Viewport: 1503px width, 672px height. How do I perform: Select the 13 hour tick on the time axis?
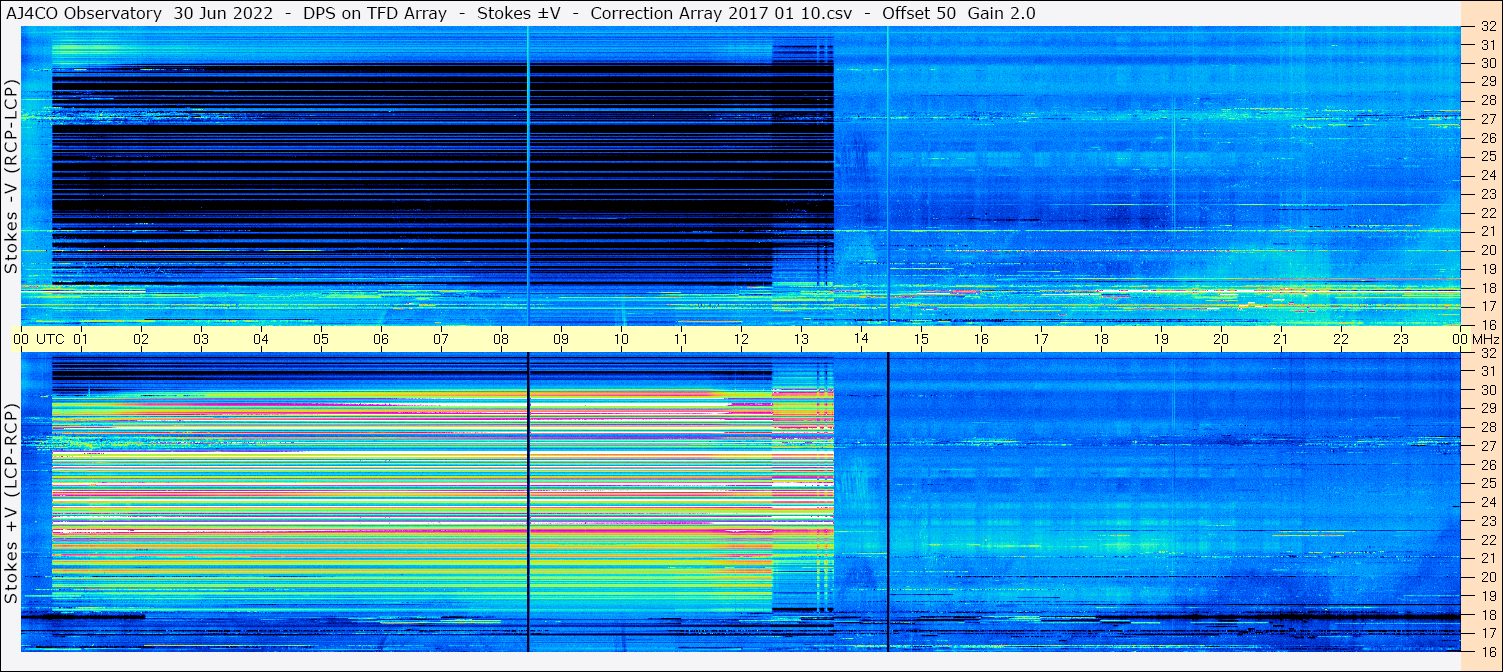801,339
